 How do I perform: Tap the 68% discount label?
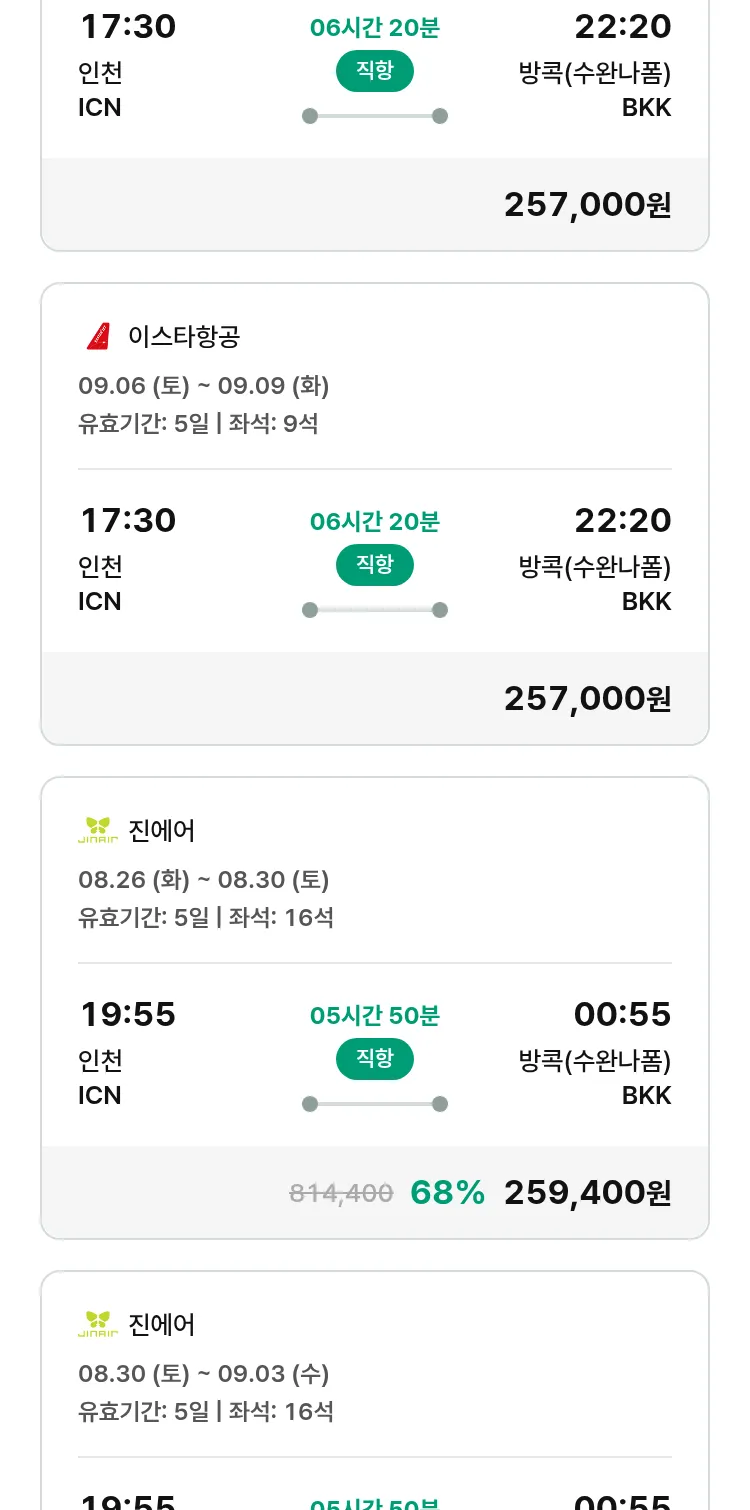coord(447,1192)
